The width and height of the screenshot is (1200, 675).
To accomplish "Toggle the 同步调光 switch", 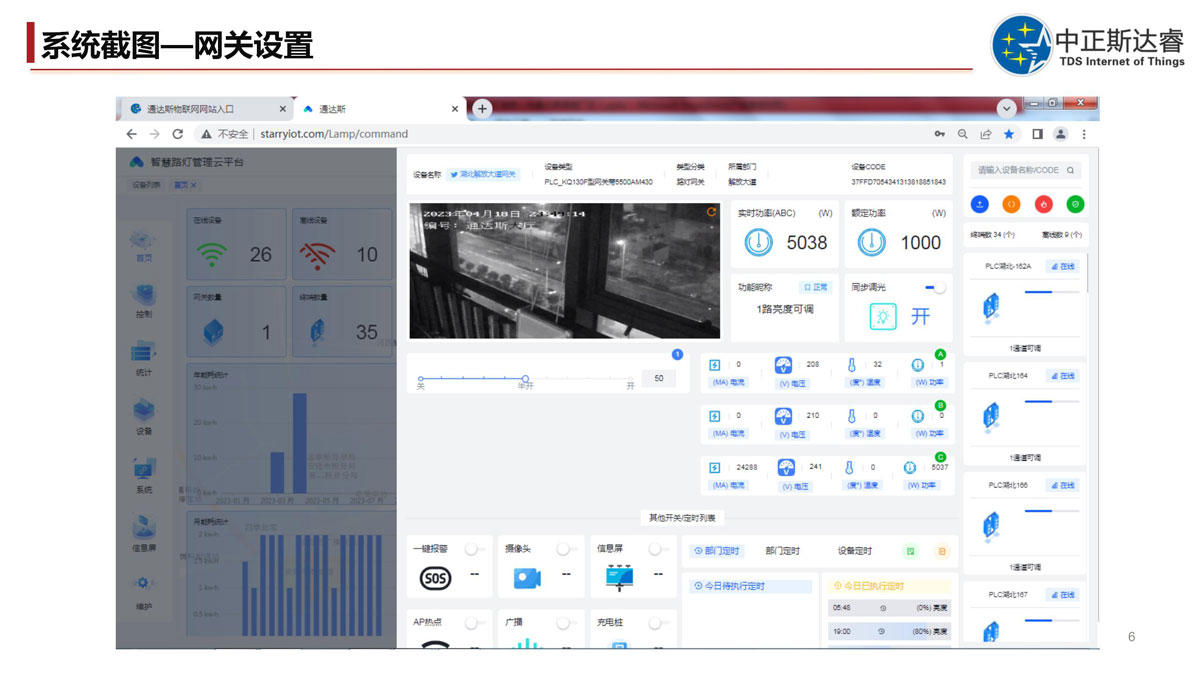I will [935, 287].
